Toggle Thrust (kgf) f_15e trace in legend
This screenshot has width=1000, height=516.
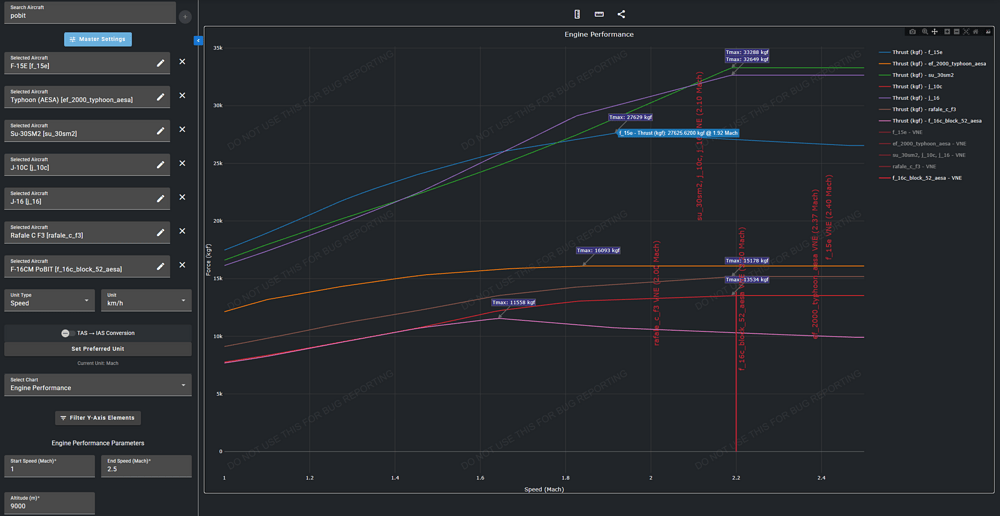[x=911, y=52]
